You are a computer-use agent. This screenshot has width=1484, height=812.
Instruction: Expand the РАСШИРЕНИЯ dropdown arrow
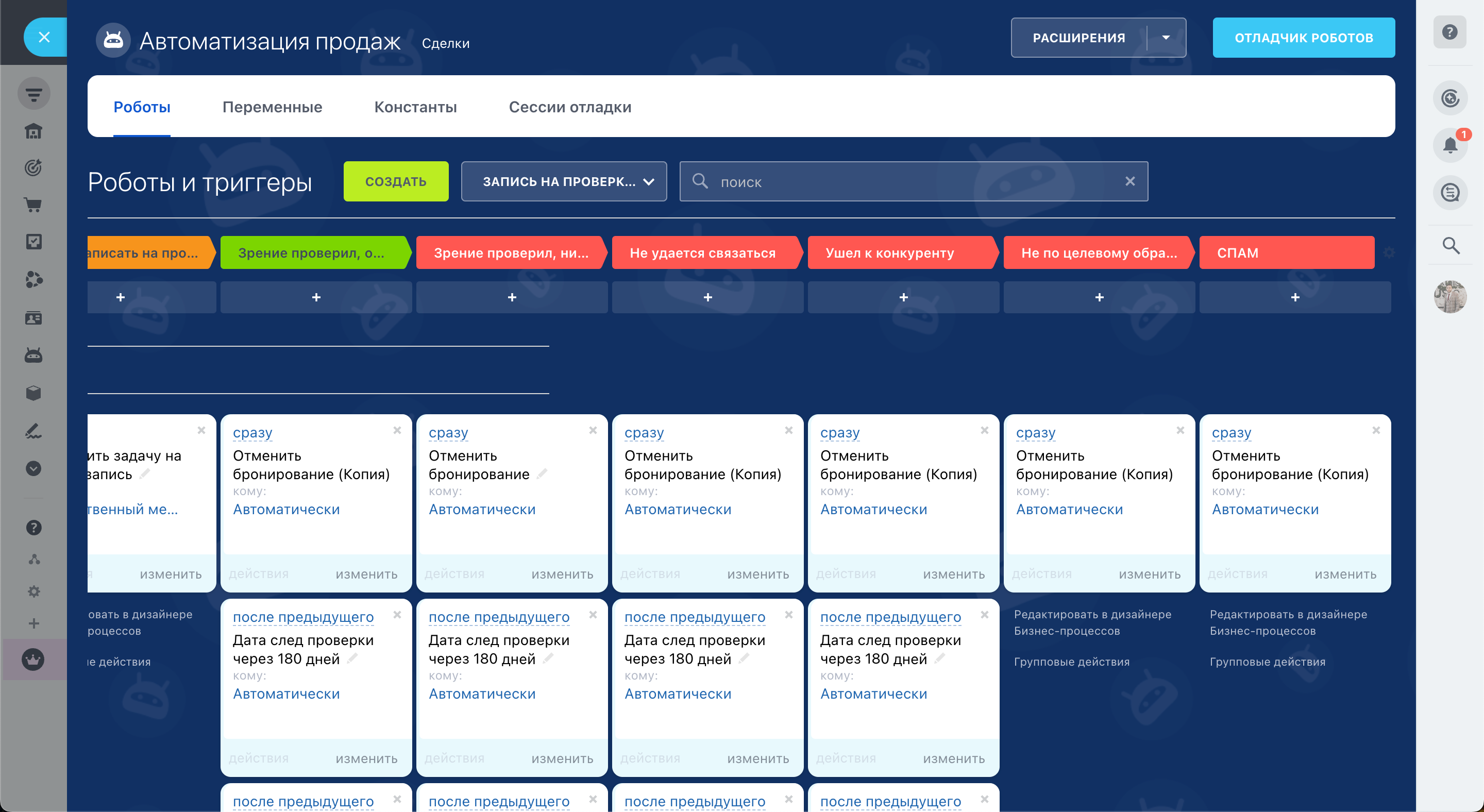1166,38
